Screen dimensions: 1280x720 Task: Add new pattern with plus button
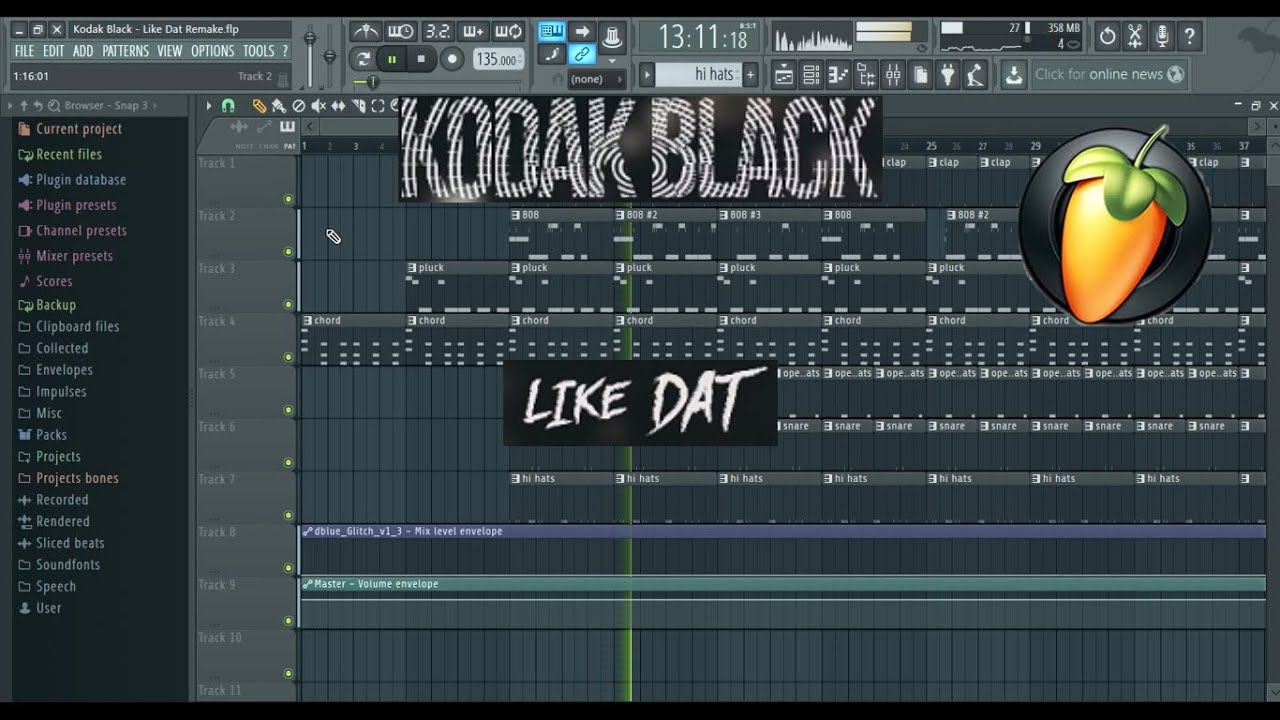pos(750,74)
